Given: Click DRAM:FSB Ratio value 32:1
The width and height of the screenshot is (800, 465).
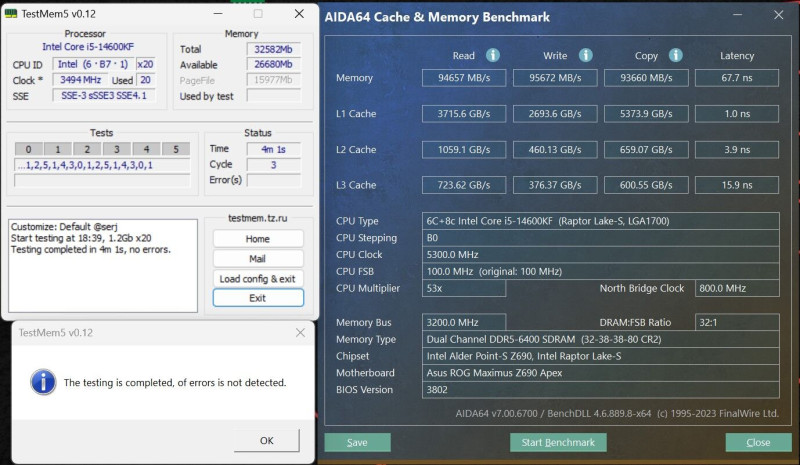Looking at the screenshot, I should 737,323.
